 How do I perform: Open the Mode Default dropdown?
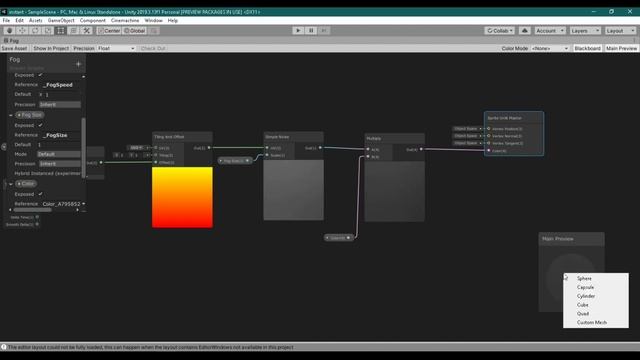click(x=59, y=154)
